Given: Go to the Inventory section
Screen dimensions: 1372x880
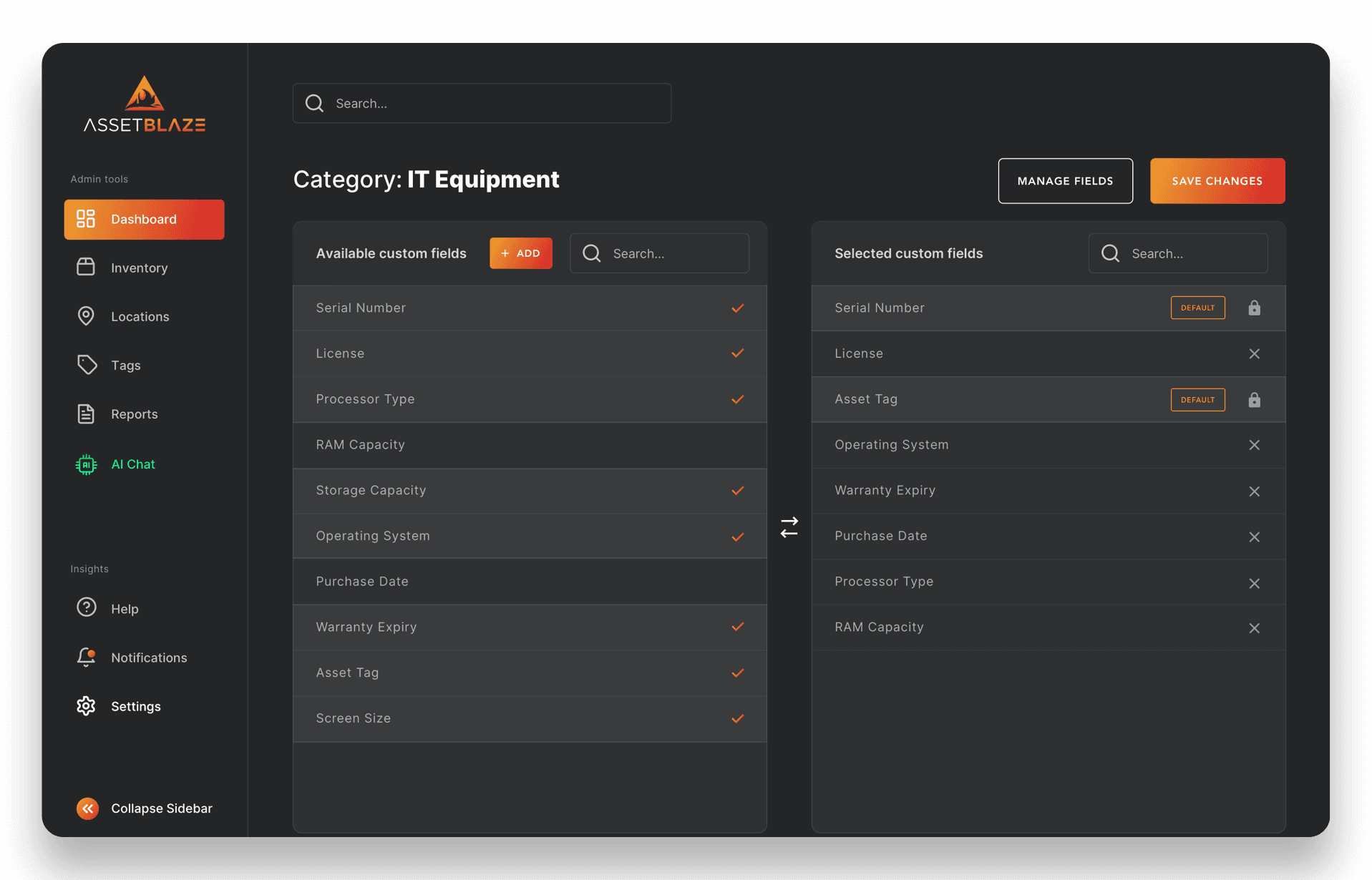Looking at the screenshot, I should coord(144,268).
